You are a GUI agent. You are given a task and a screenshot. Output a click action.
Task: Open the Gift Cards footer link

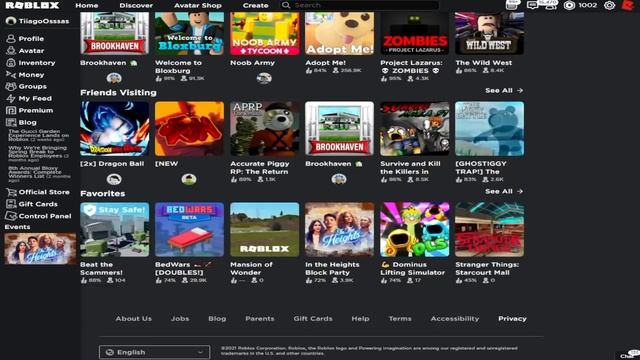pos(313,318)
